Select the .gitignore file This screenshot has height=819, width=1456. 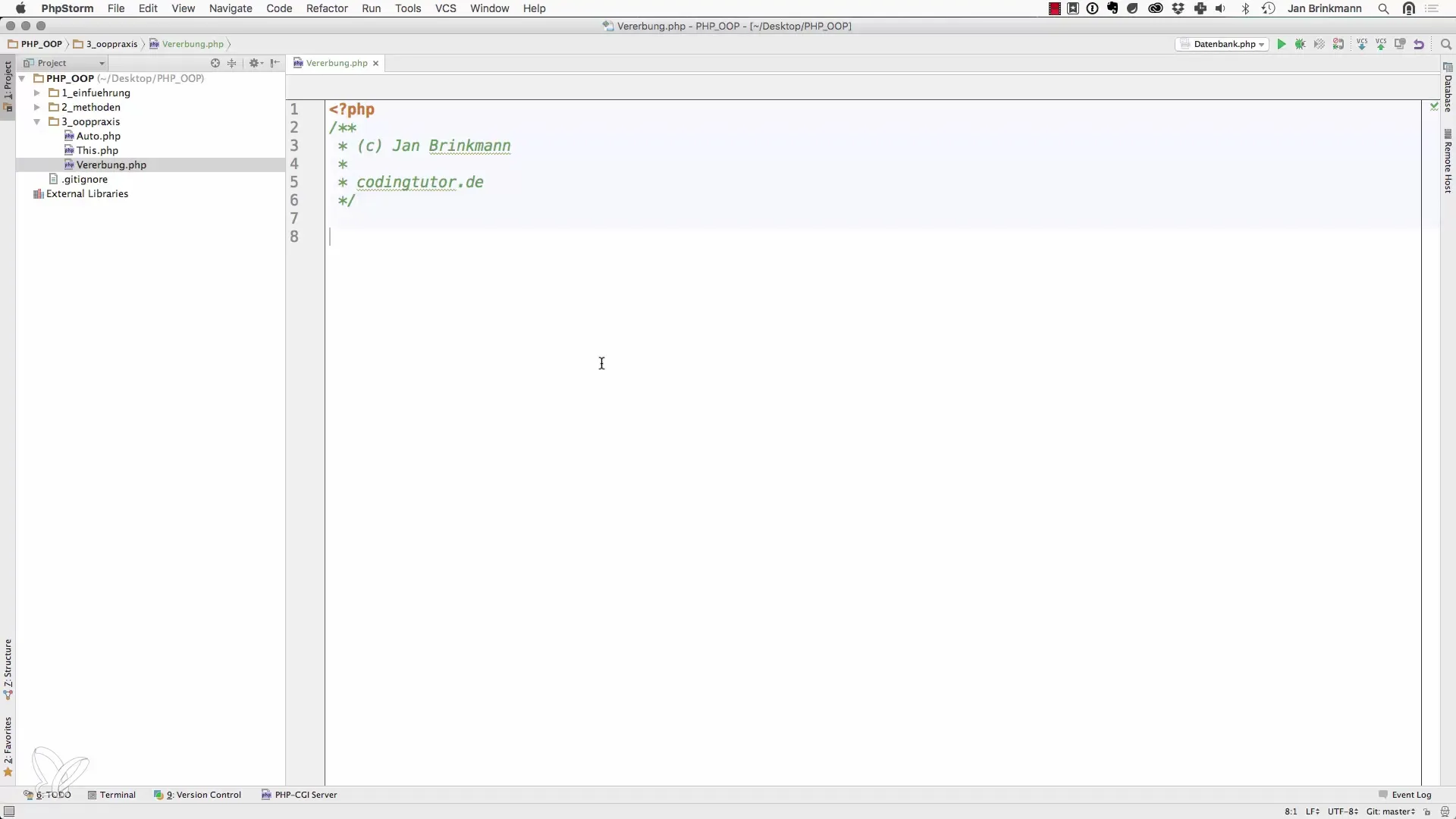(x=84, y=179)
